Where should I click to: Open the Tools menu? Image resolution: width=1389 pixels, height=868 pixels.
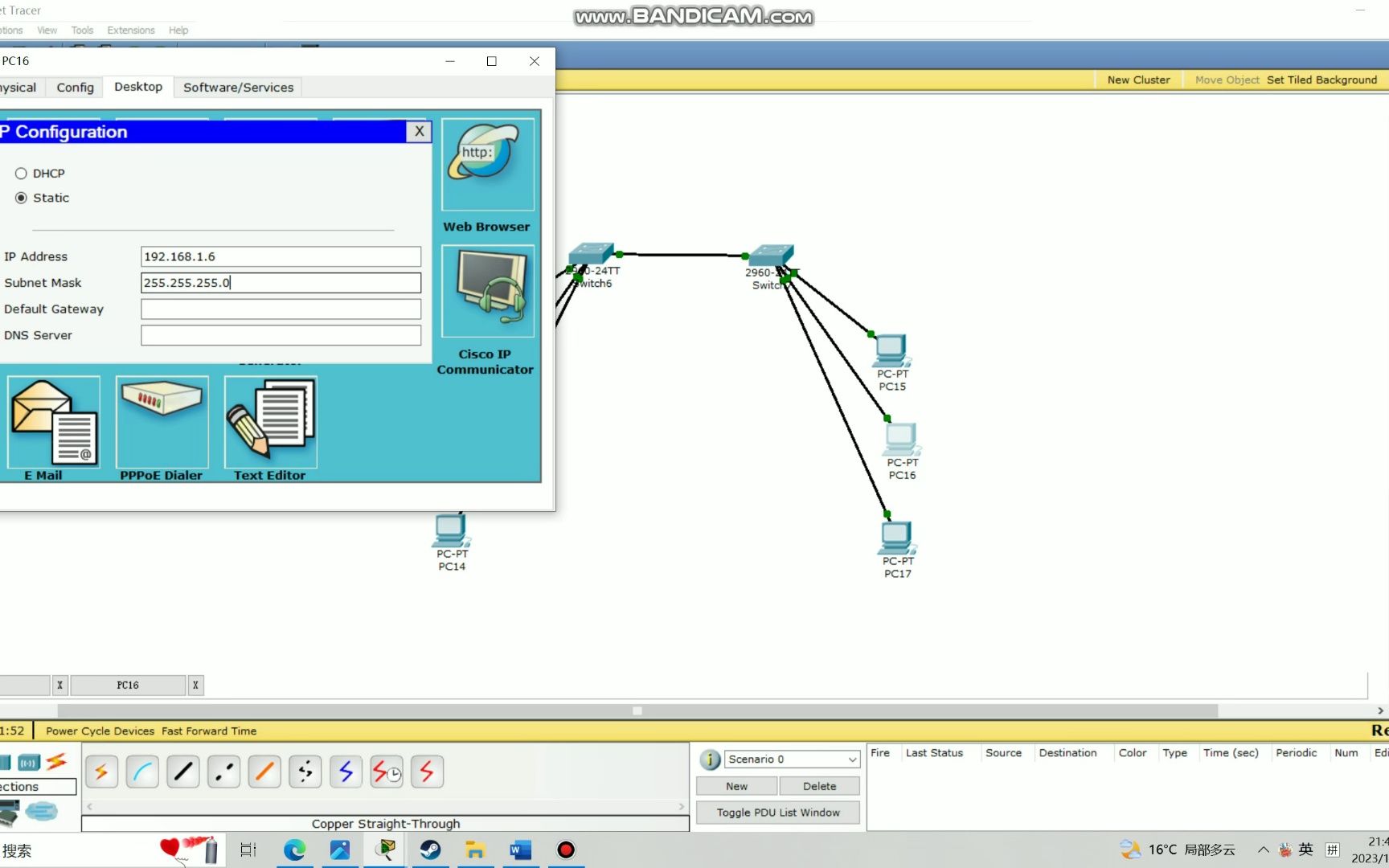point(82,31)
